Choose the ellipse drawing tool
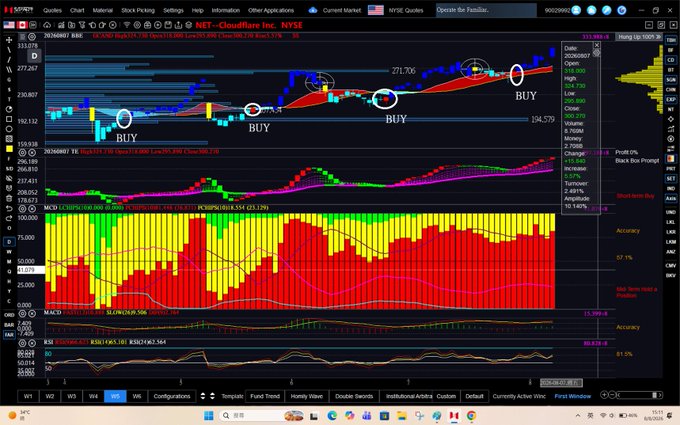Viewport: 680px width, 425px height. tap(9, 129)
